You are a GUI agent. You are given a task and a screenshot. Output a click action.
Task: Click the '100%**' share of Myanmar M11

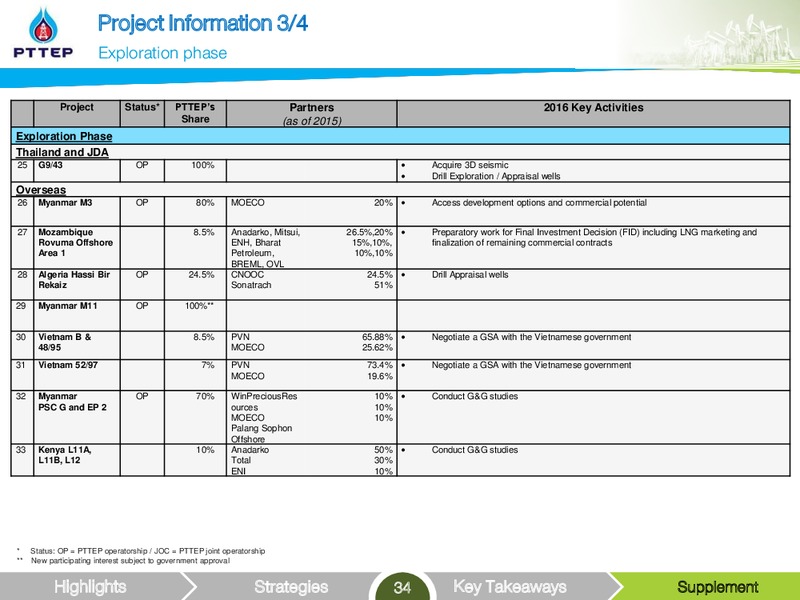(199, 306)
